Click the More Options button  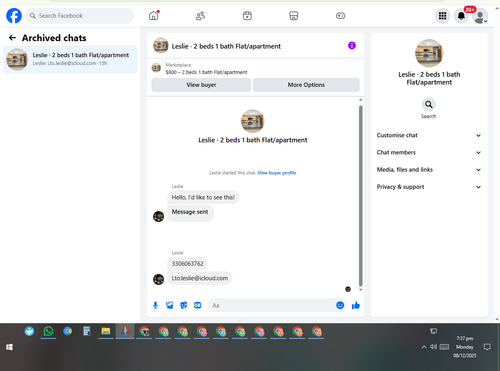(306, 85)
